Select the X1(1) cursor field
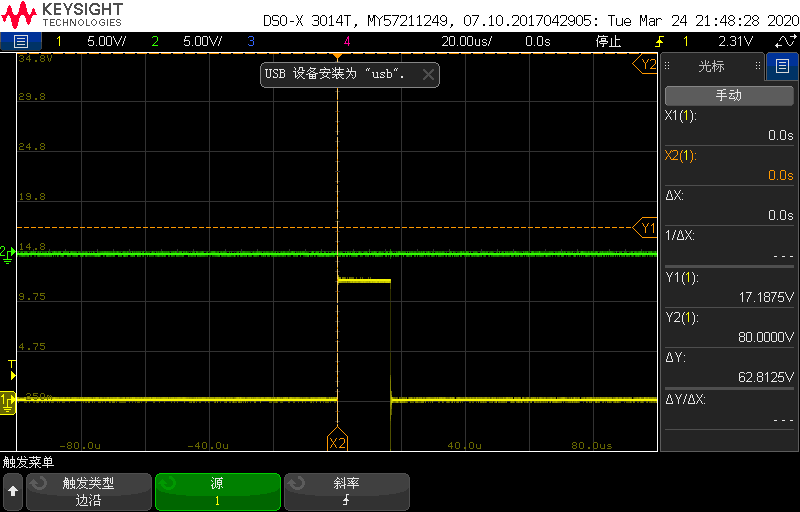The height and width of the screenshot is (512, 800). [x=729, y=125]
